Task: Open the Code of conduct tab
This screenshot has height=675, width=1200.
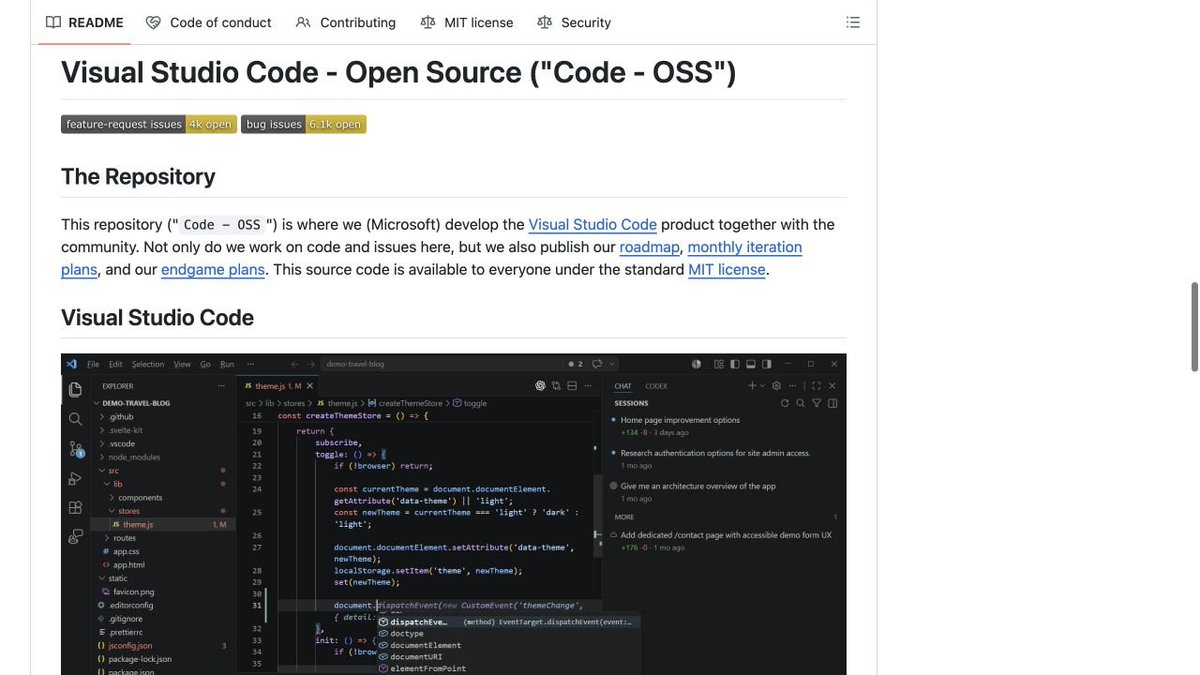Action: tap(209, 22)
